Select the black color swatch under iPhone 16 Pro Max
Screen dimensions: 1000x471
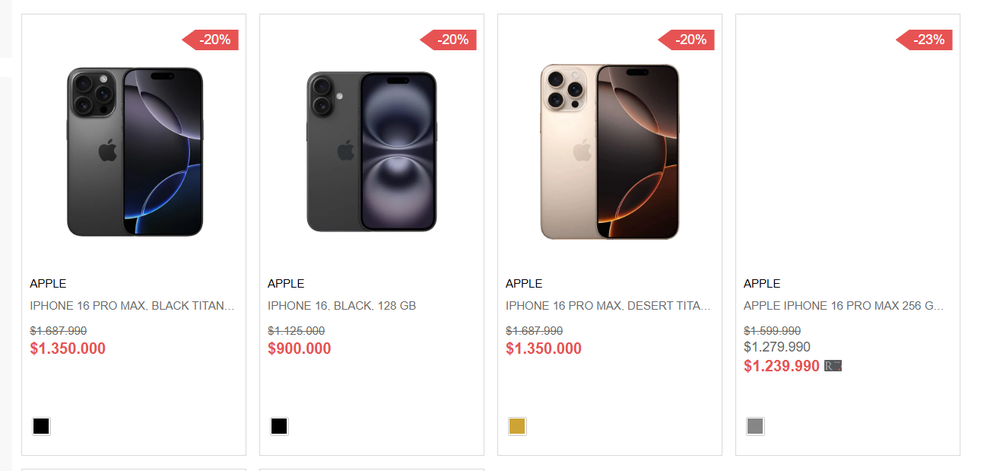tap(41, 426)
